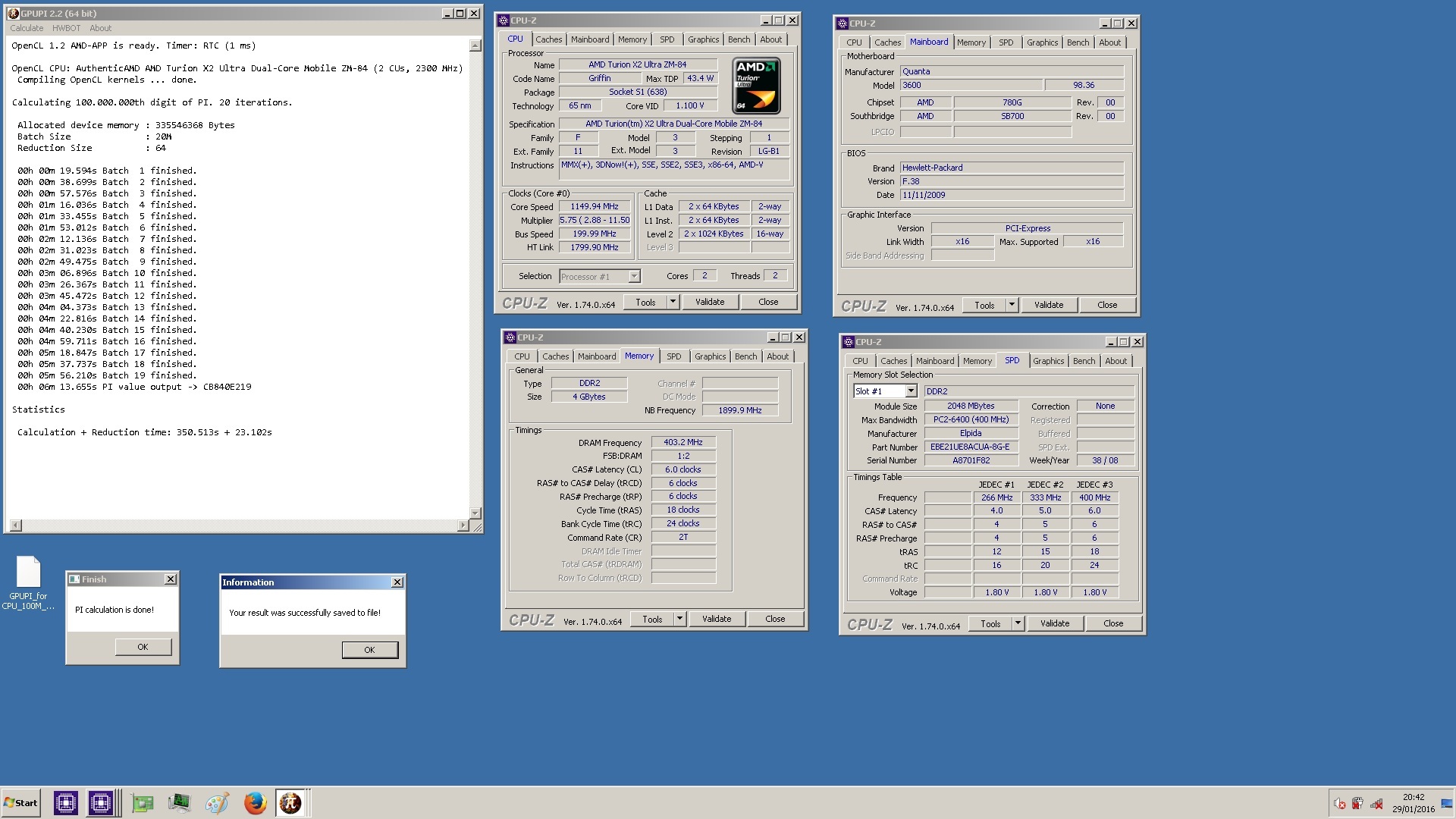The height and width of the screenshot is (819, 1456).
Task: Click the NB Frequency 1899.9 MHz value
Action: pos(740,410)
